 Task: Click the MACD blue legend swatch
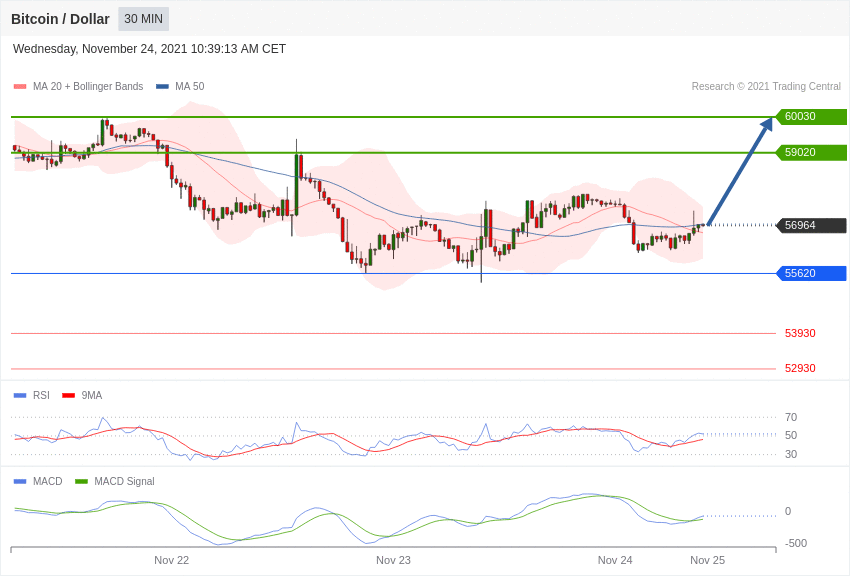(x=20, y=481)
